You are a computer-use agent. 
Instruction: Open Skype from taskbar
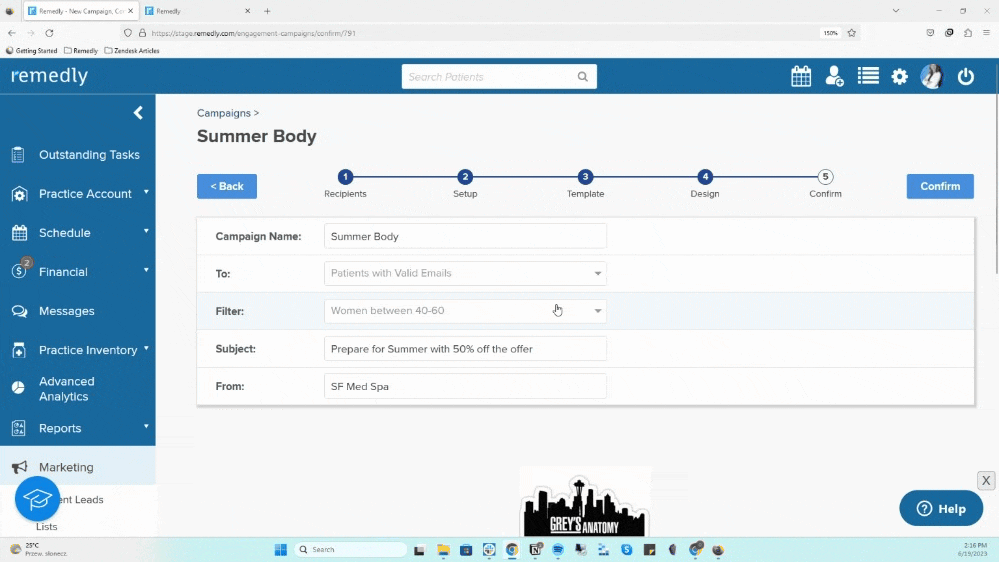click(627, 549)
